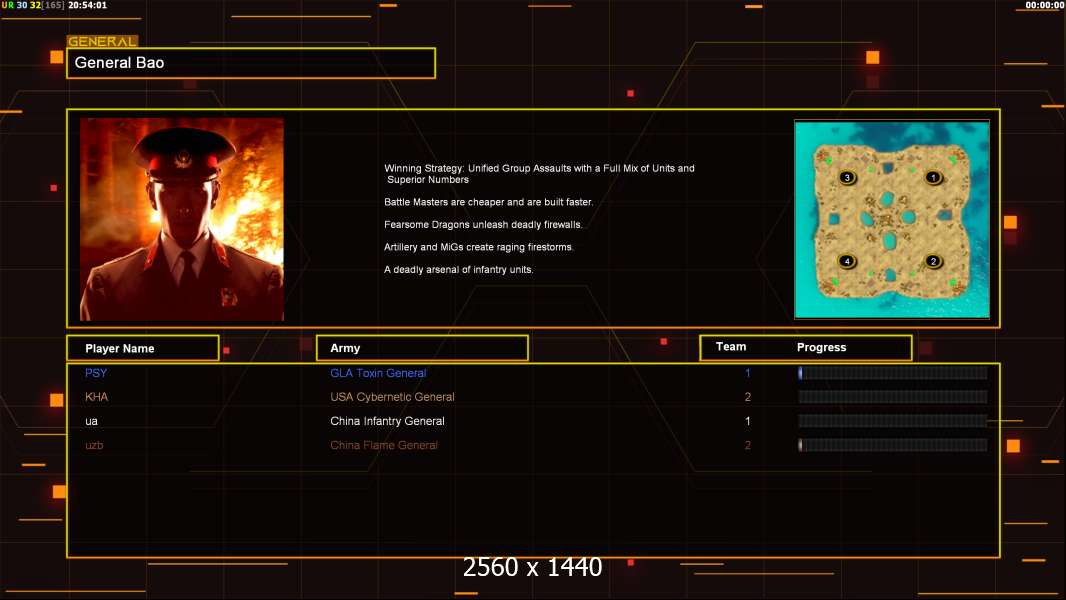Image resolution: width=1066 pixels, height=600 pixels.
Task: Click the Team column header label
Action: point(731,347)
